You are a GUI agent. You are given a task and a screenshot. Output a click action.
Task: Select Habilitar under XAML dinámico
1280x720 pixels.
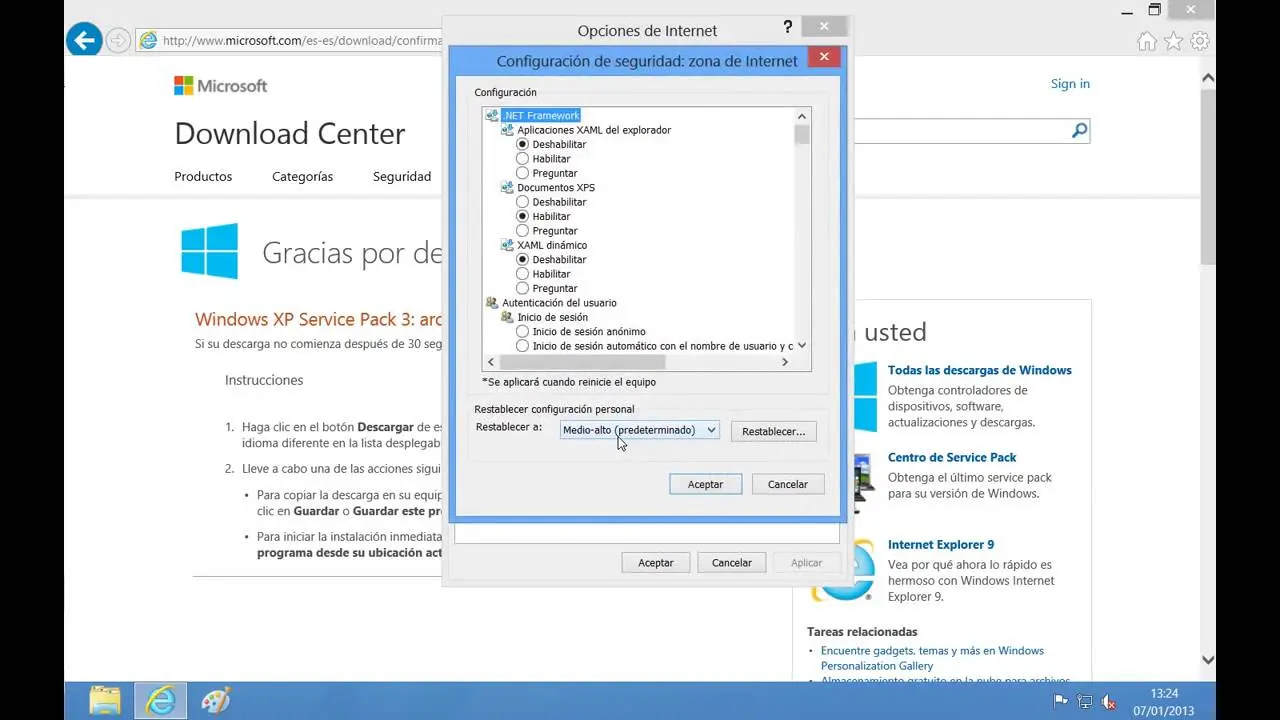click(522, 274)
